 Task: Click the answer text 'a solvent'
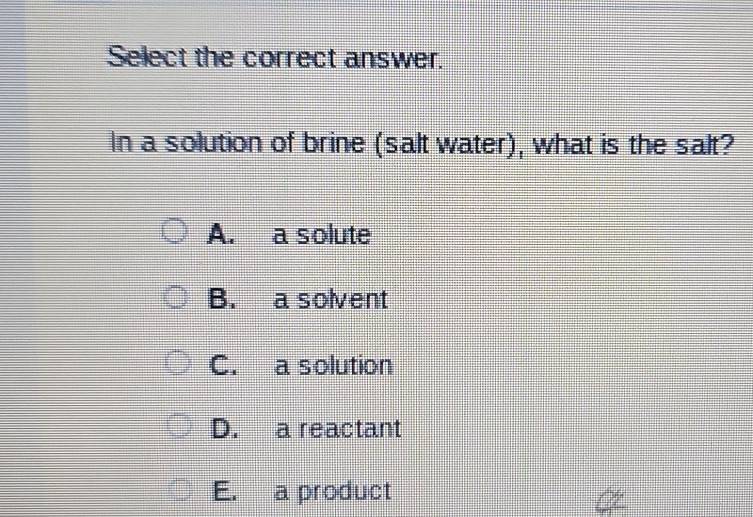pos(330,299)
